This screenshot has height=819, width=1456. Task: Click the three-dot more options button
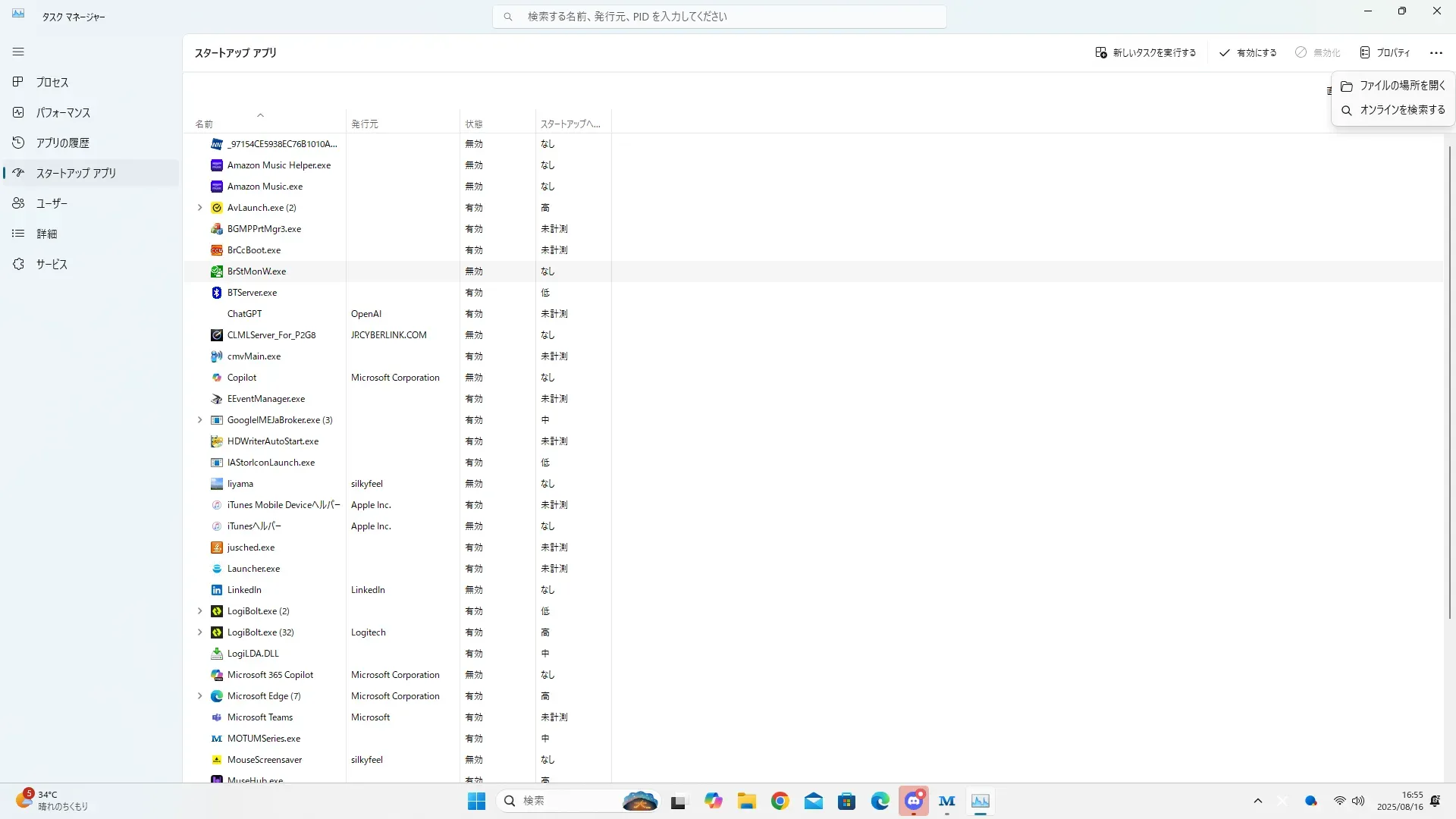(1436, 53)
